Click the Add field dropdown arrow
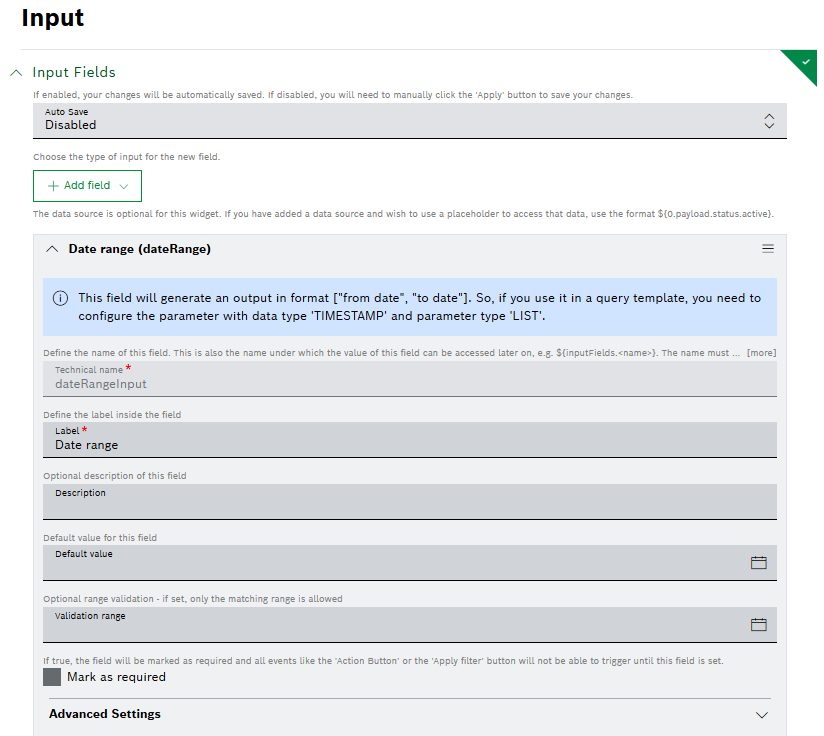Image resolution: width=824 pixels, height=736 pixels. [x=124, y=186]
